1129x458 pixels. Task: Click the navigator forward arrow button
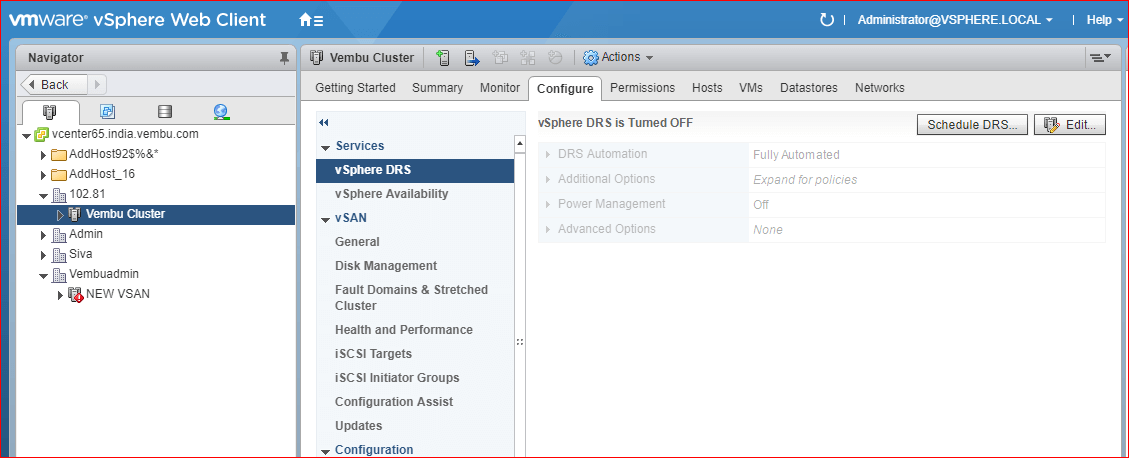coord(97,84)
